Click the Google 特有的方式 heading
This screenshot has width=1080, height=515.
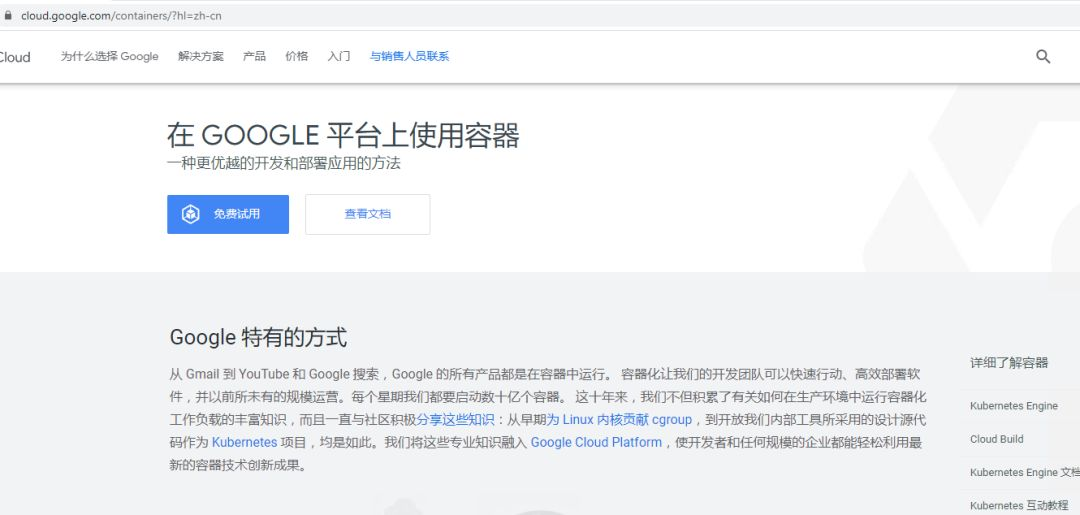pyautogui.click(x=258, y=337)
